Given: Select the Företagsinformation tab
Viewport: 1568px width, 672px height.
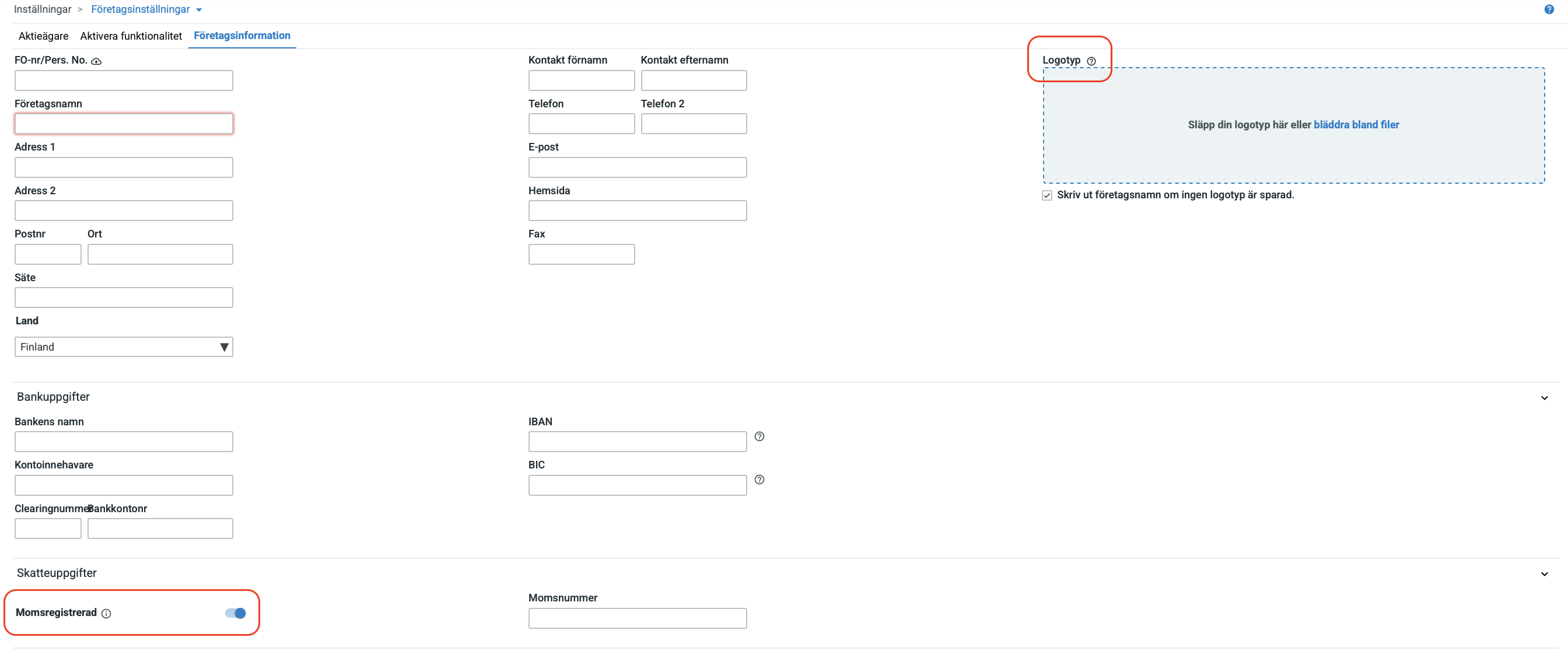Looking at the screenshot, I should [242, 36].
